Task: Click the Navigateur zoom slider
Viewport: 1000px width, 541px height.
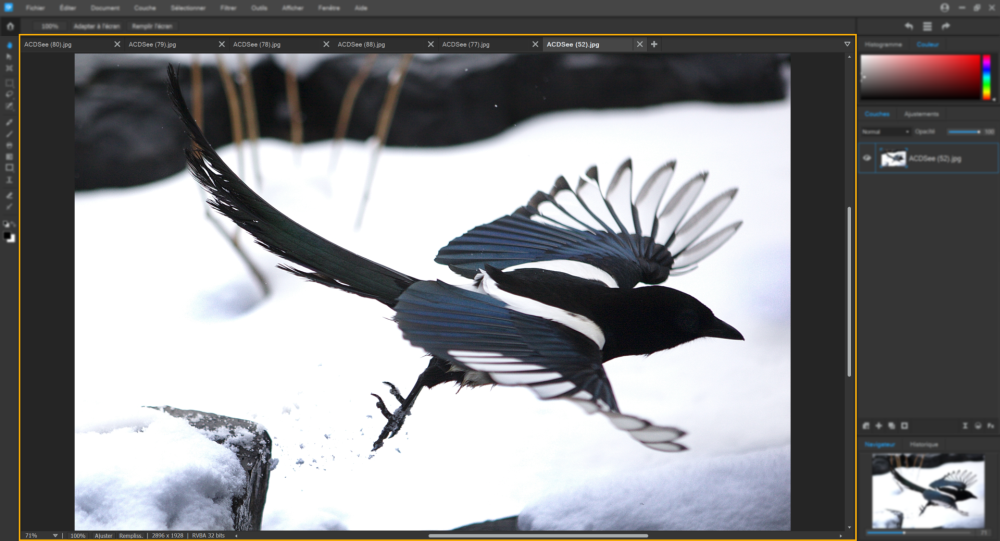Action: click(x=918, y=532)
